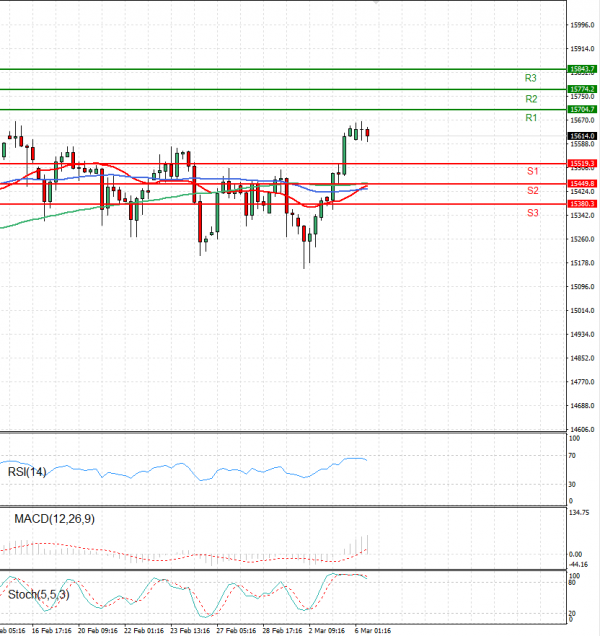Screen dimensions: 600x636
Task: Click the R2 resistance label
Action: [531, 99]
